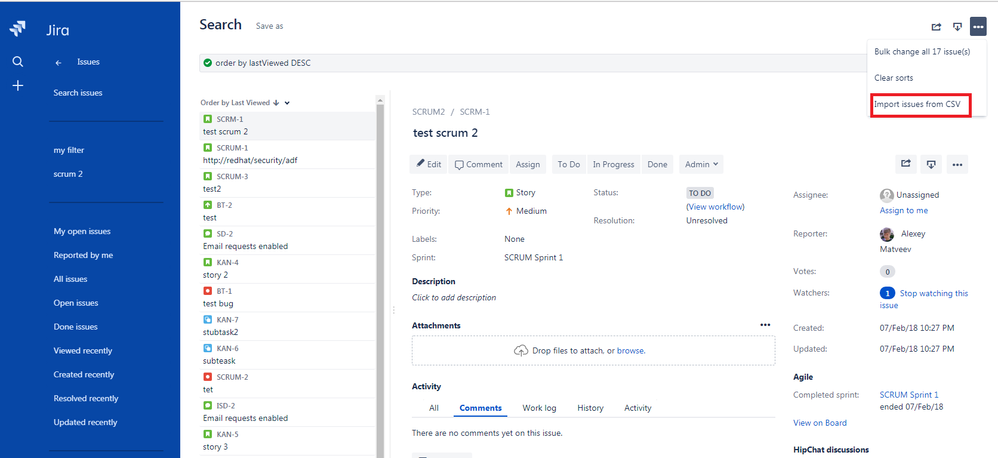Click the SCRUM2 breadcrumb link
The width and height of the screenshot is (998, 458).
click(428, 112)
